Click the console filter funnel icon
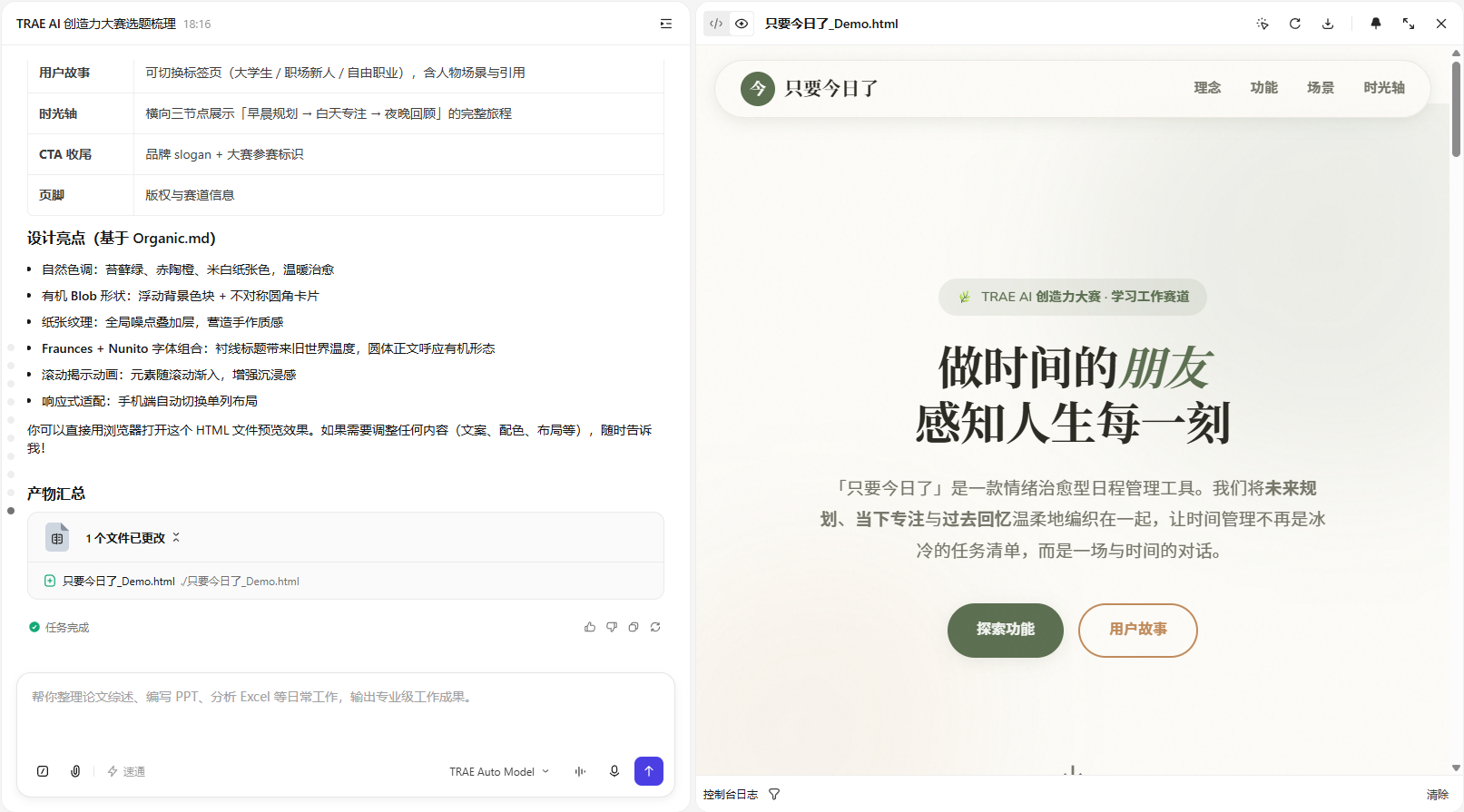 click(x=774, y=794)
